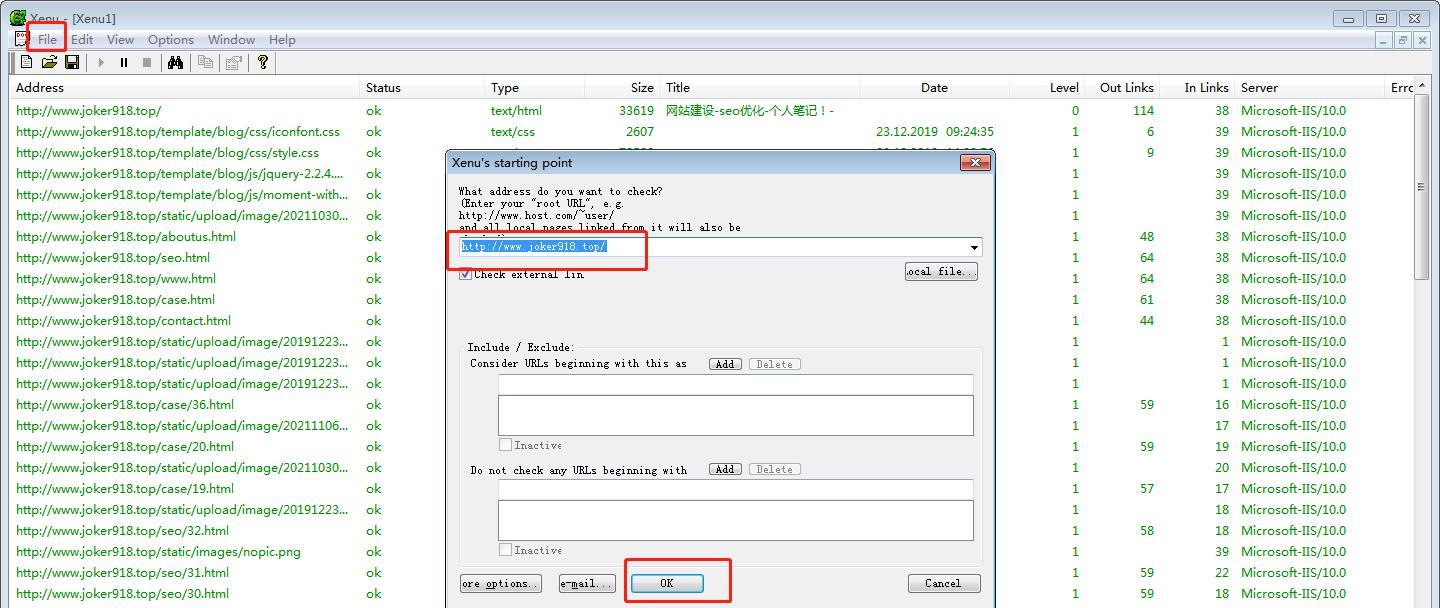Sort by the Level column header
This screenshot has width=1440, height=608.
tap(1047, 88)
